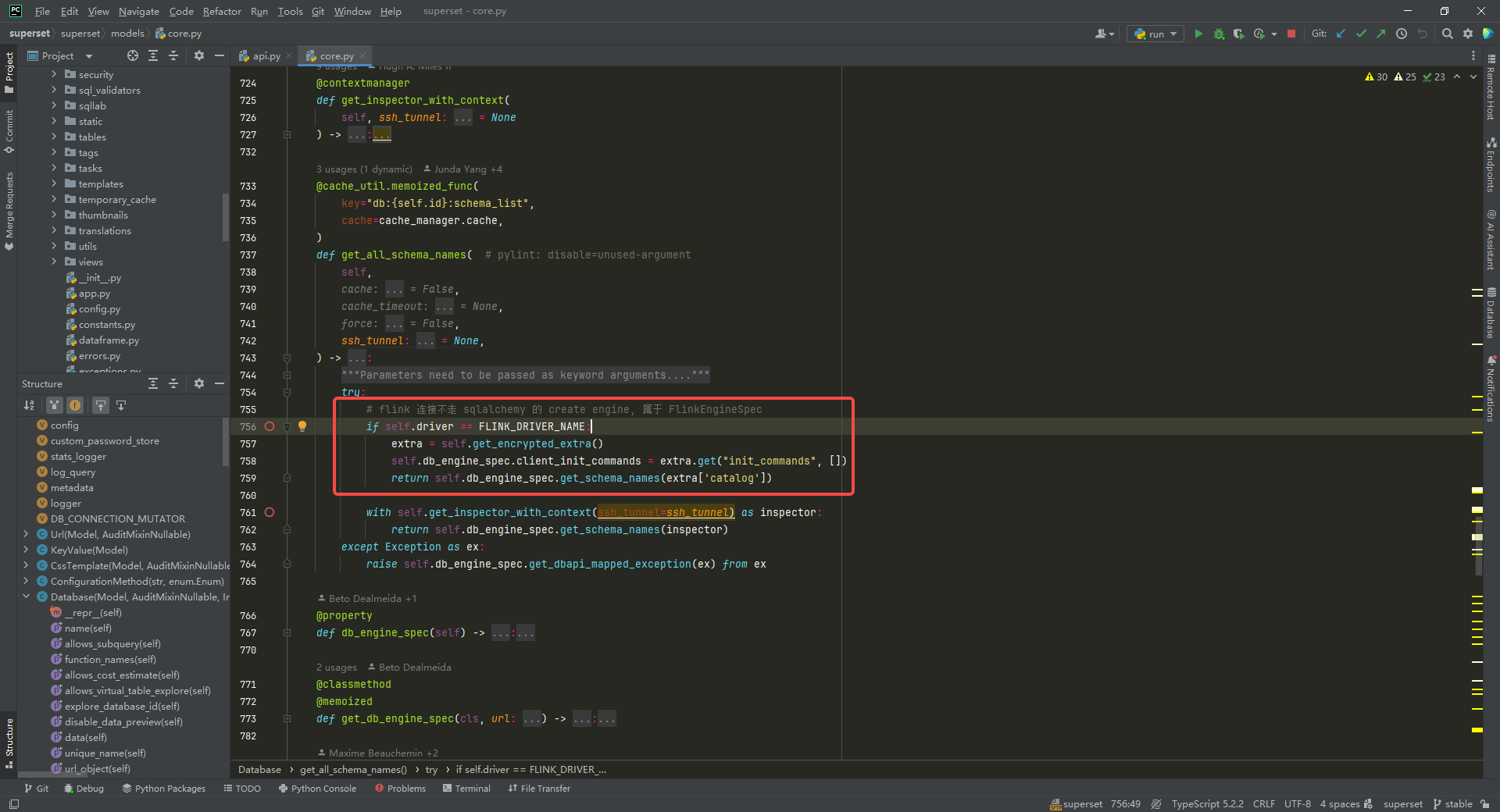1500x812 pixels.
Task: Expand the Url(Model, AuditMixinNullable) node
Action: 26,534
